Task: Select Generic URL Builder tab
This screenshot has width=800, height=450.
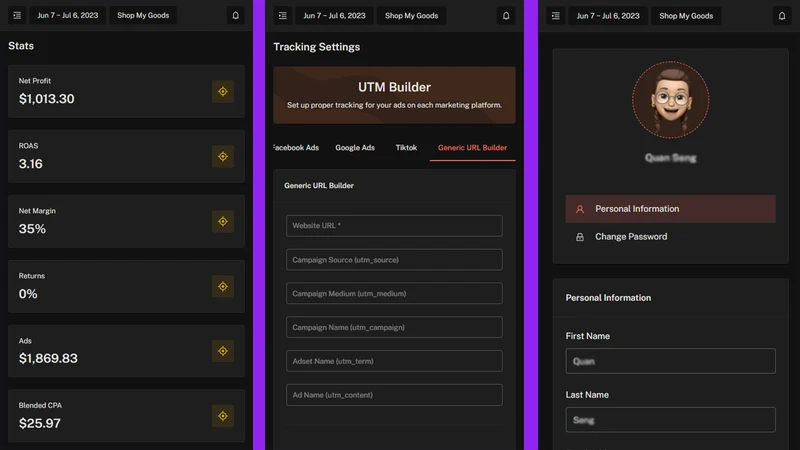Action: pos(472,147)
